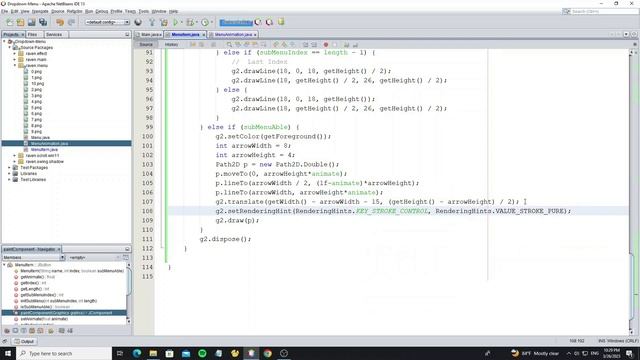Toggle fully qualified names filter in Navigator
640x360 pixels.
click(51, 331)
